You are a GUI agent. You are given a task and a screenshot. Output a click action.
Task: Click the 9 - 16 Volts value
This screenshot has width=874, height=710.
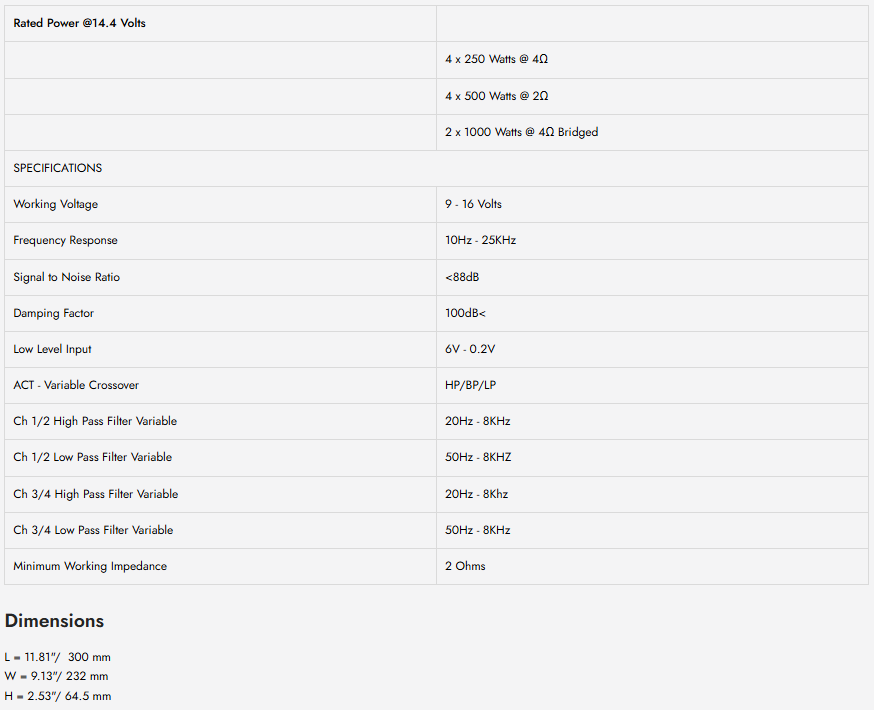473,204
